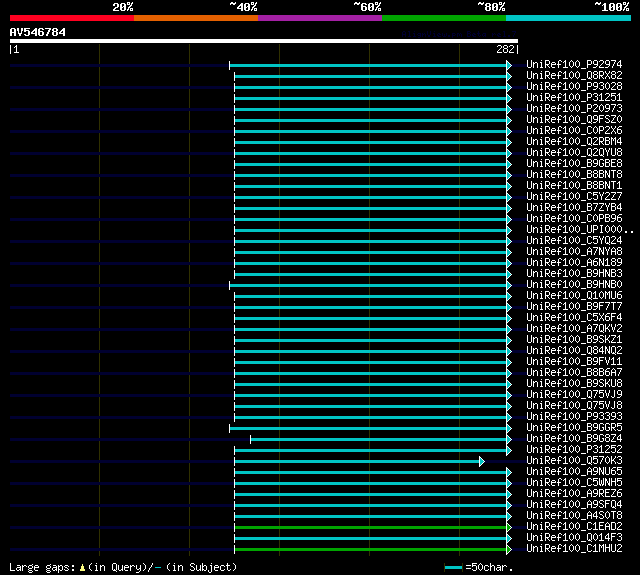Click the UniRef100_Q2RBM4 text
Screen dimensions: 640x575
pos(574,142)
